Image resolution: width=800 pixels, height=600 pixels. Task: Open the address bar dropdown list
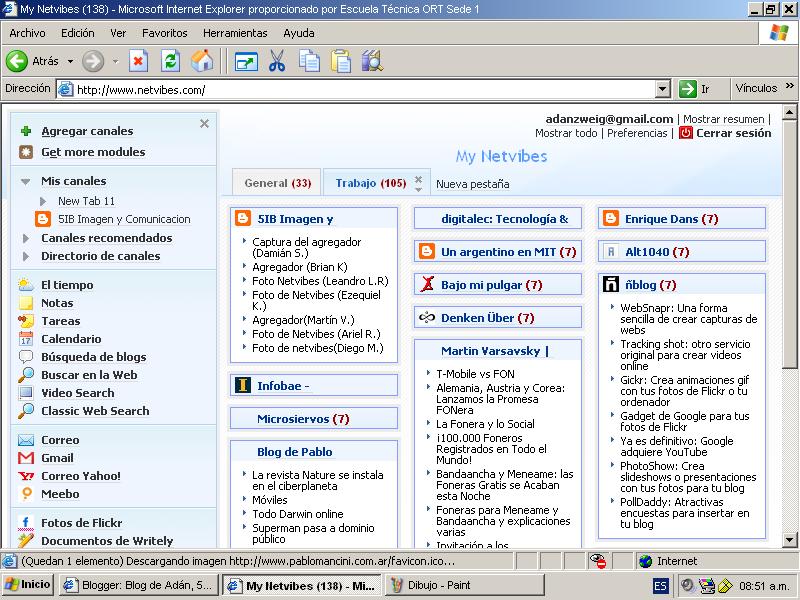pos(662,89)
